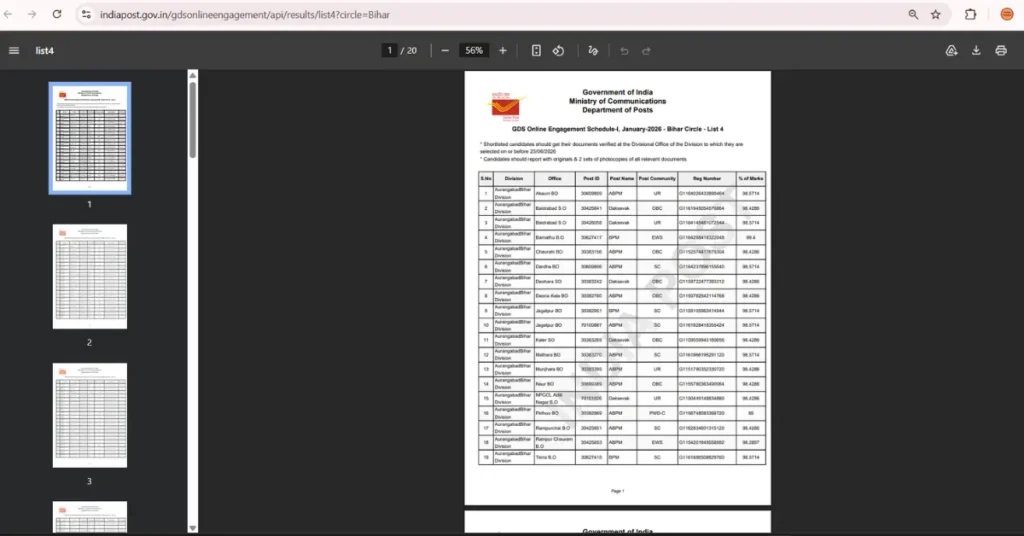Go back to the previous browser page

[8, 14]
